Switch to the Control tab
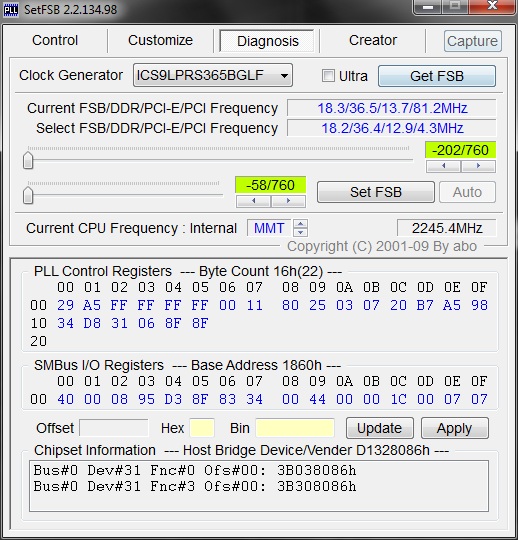 (55, 40)
